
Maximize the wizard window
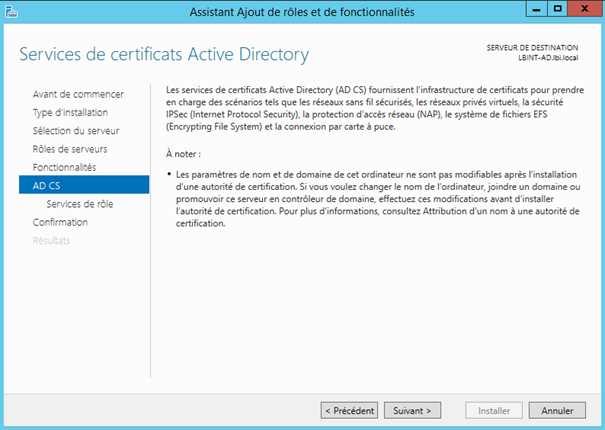point(554,11)
